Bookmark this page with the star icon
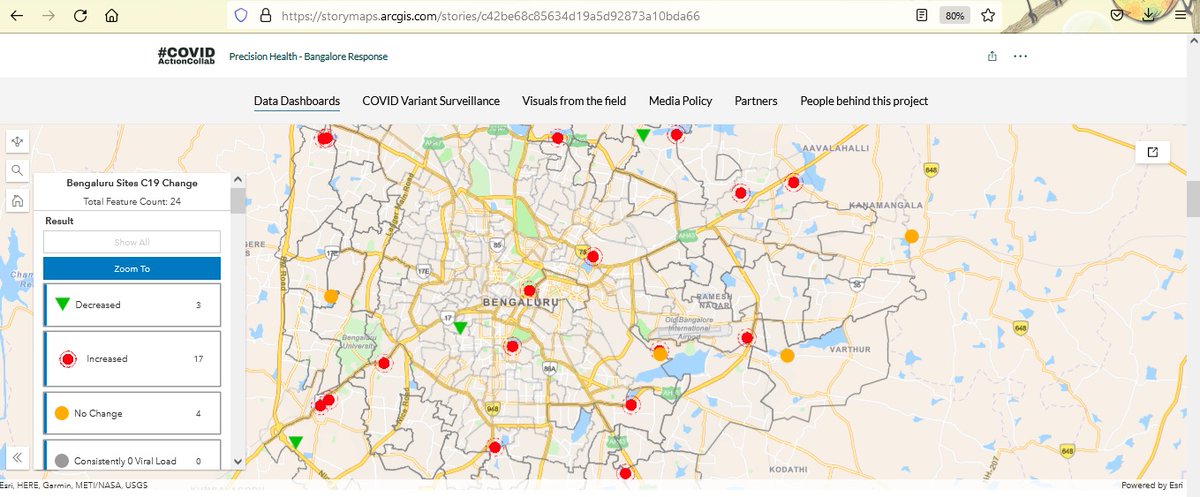This screenshot has height=497, width=1200. tap(987, 16)
